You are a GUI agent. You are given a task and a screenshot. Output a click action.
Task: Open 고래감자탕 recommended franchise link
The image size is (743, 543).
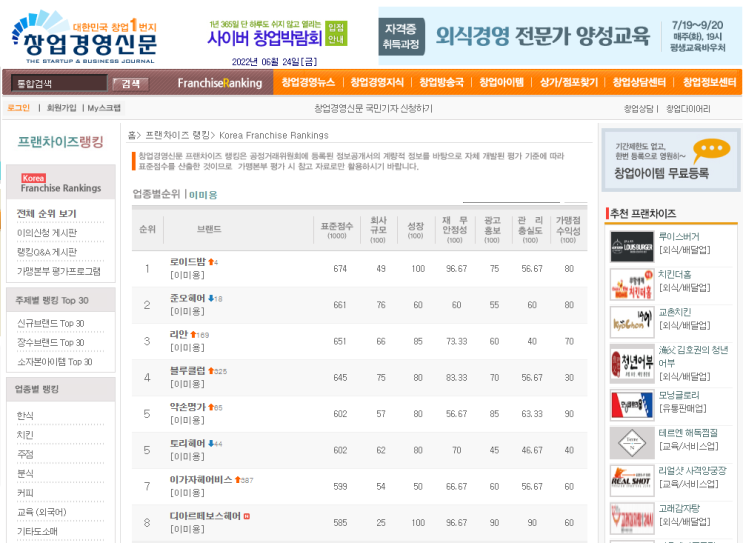tap(679, 508)
